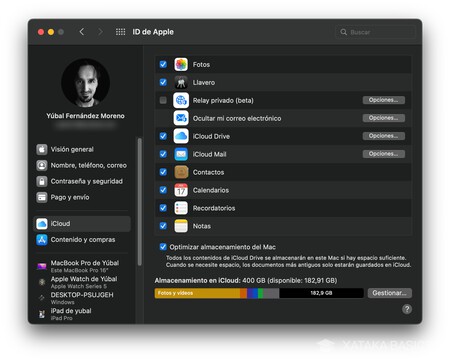Uncheck the Contactos checkbox
Image resolution: width=450 pixels, height=361 pixels.
[x=163, y=172]
